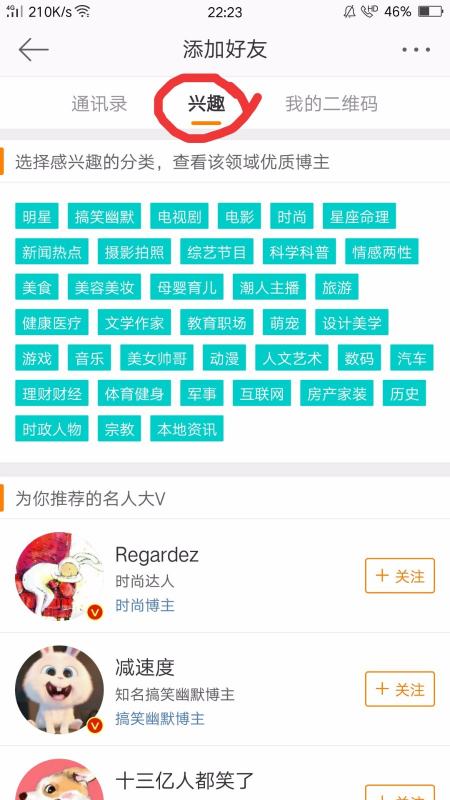Select the 本地资讯 category tag
This screenshot has height=800, width=450.
pos(187,429)
